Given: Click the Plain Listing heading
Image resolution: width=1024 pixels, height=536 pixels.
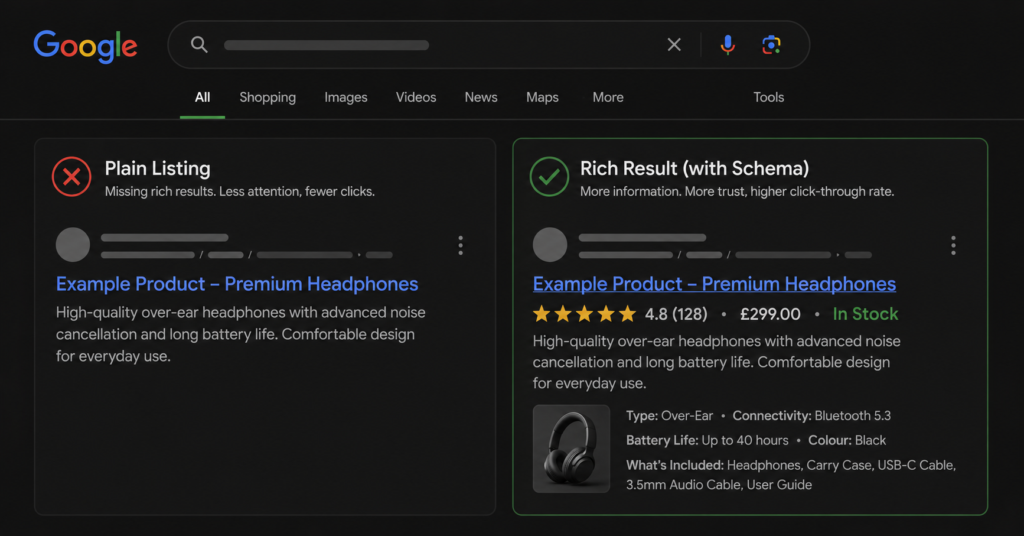Looking at the screenshot, I should [x=157, y=168].
